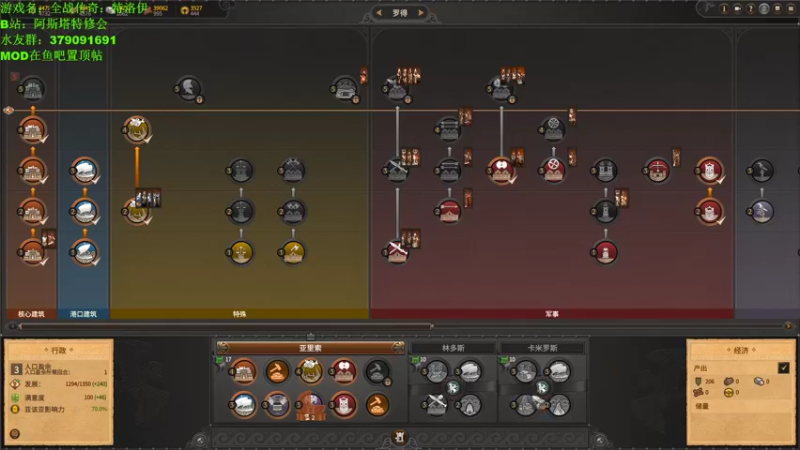800x450 pixels.
Task: Open the question-mark help icon
Action: point(751,9)
